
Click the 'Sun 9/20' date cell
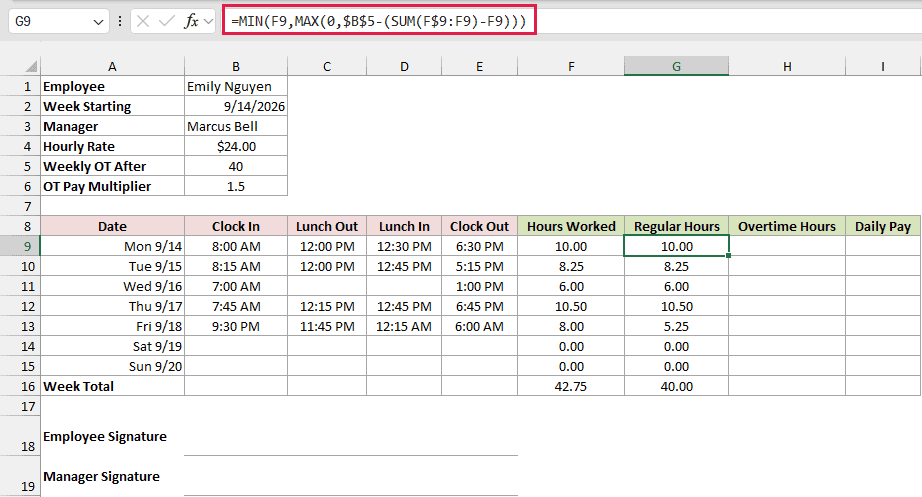coord(112,366)
